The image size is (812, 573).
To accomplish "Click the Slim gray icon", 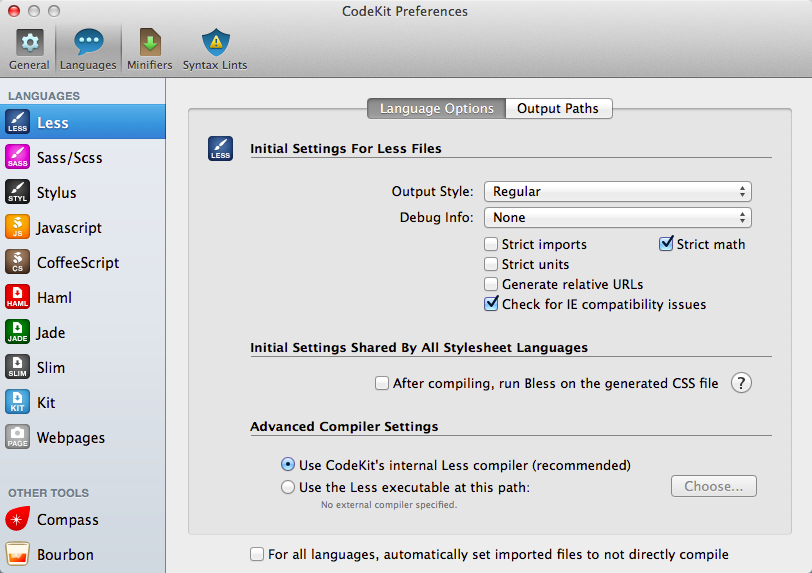I will (x=18, y=367).
